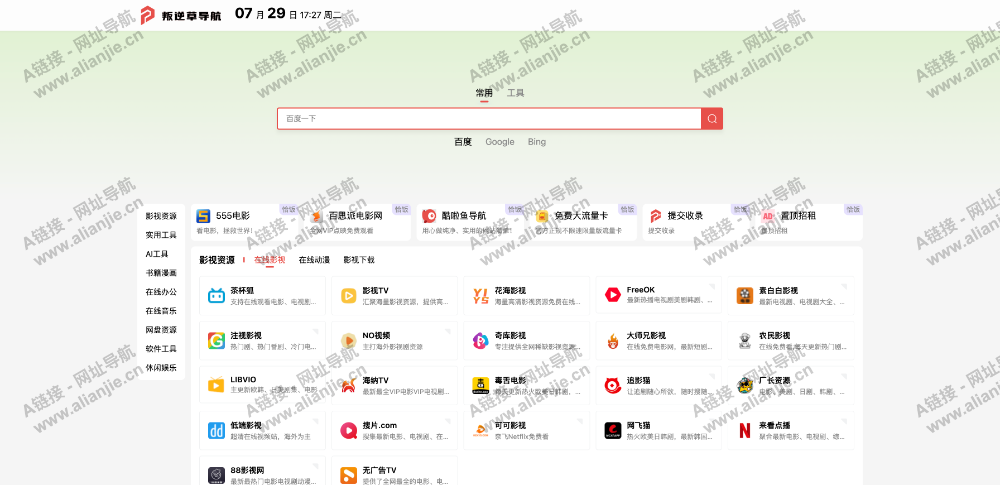Open the 大师兄影视 flame icon
This screenshot has height=485, width=1000.
pyautogui.click(x=613, y=341)
